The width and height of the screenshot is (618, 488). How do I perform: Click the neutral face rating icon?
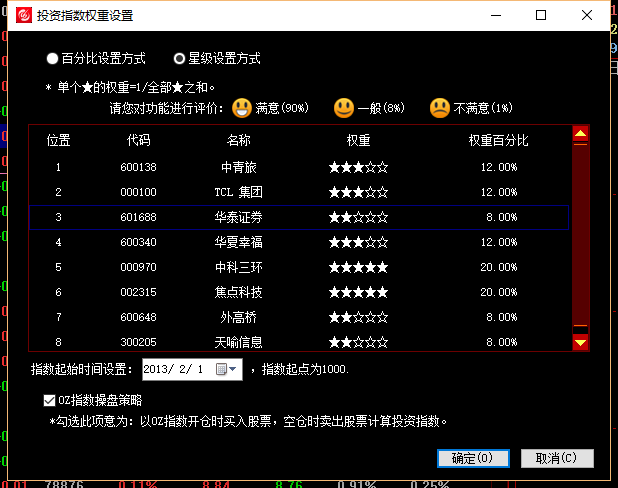click(x=344, y=107)
